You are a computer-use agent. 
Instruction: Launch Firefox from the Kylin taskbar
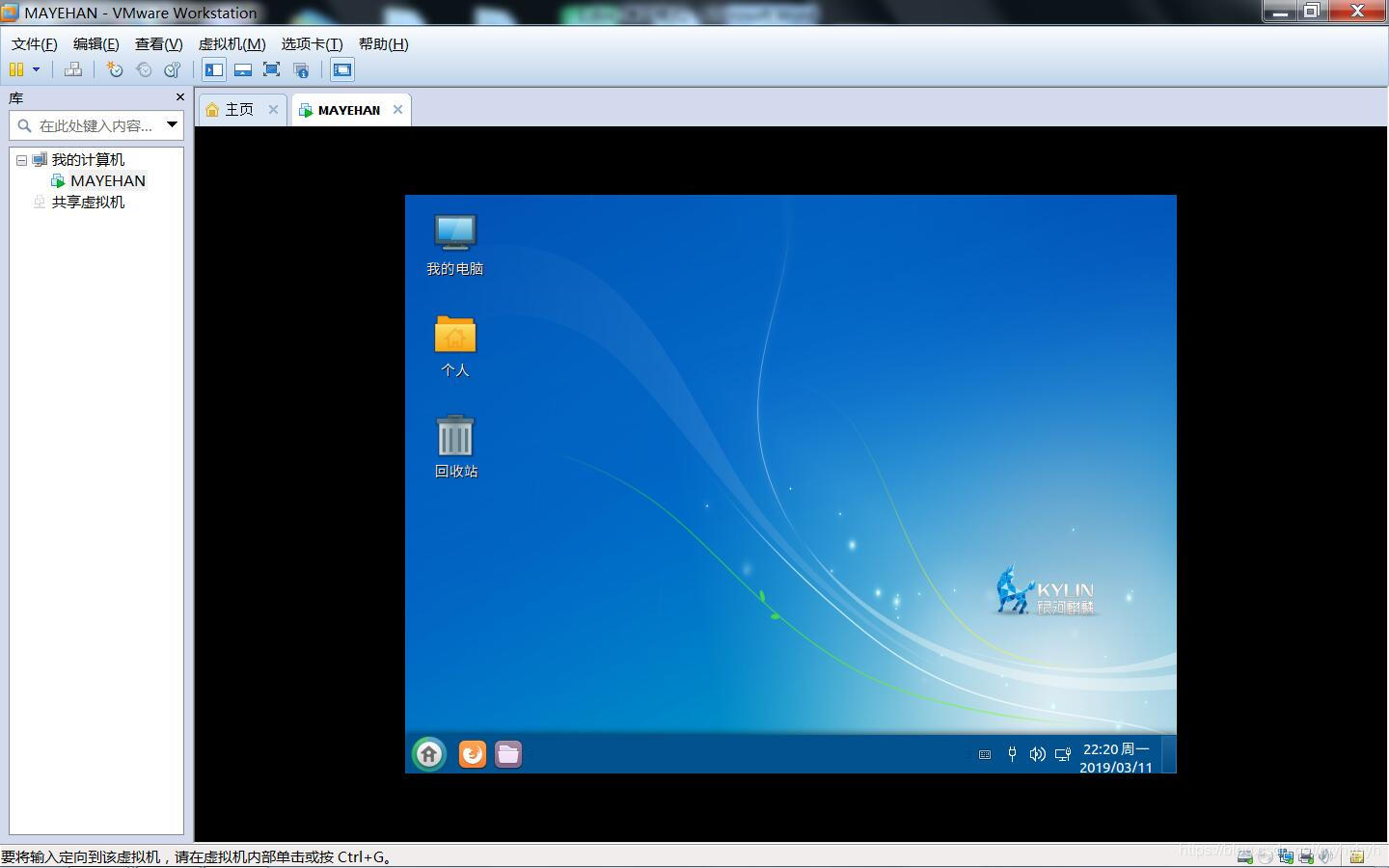472,753
